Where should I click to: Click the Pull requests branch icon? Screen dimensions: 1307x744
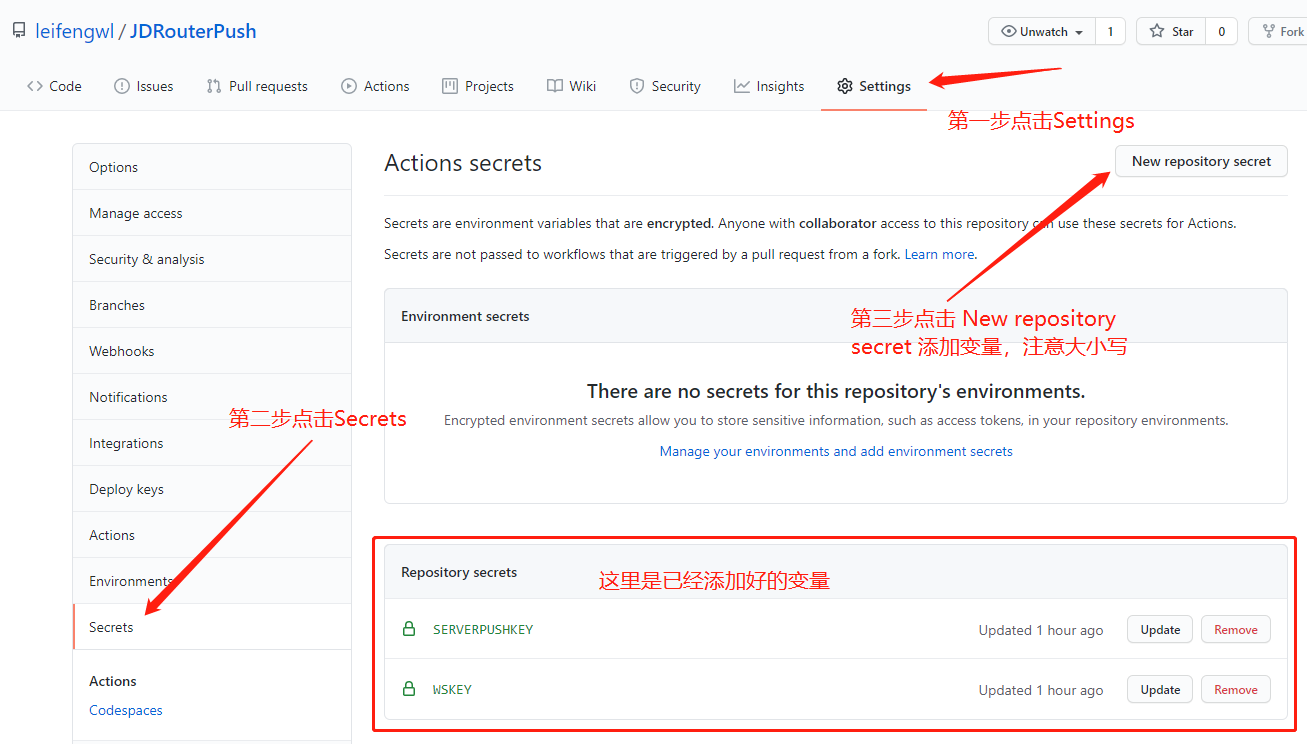coord(214,86)
